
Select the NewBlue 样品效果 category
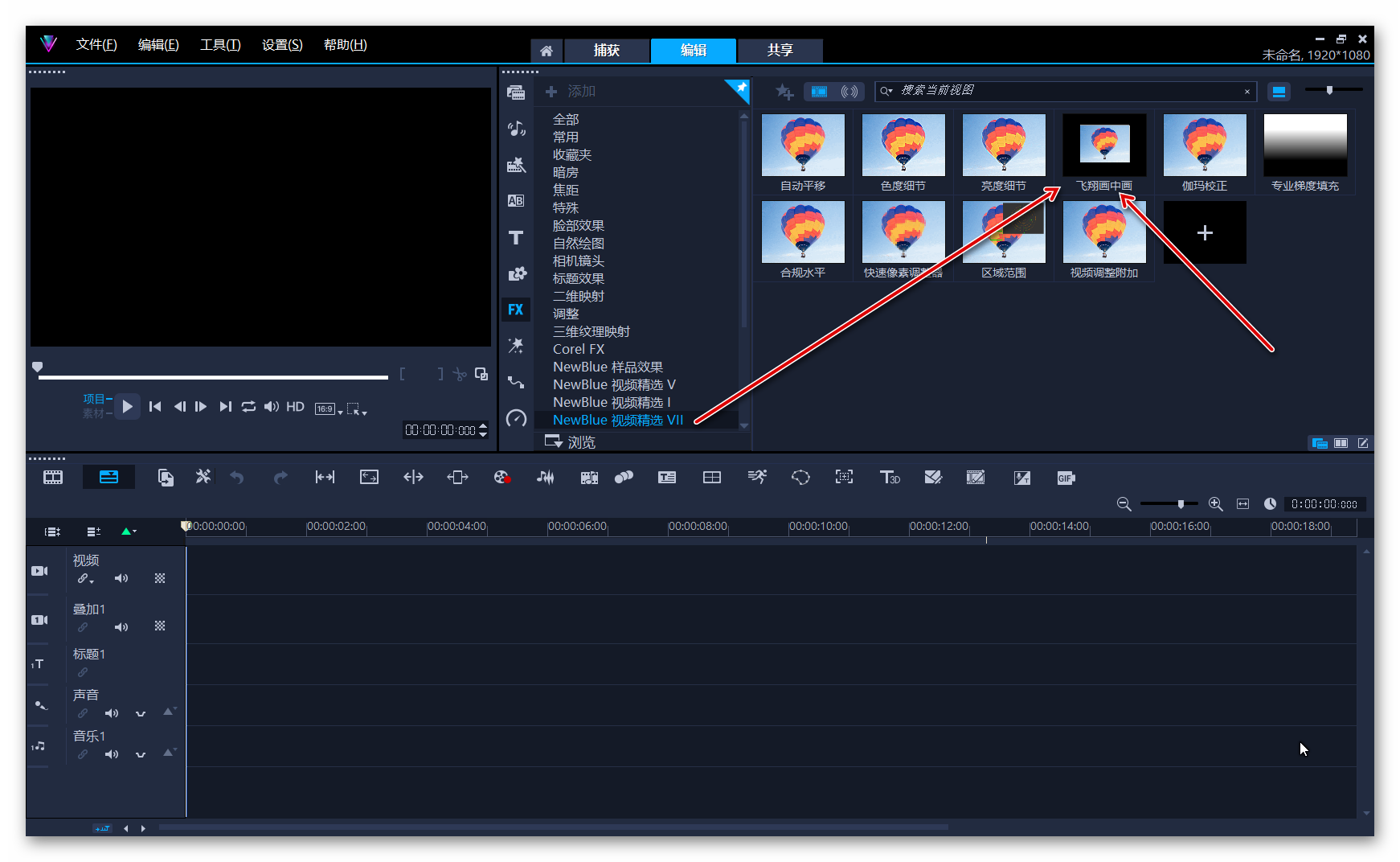point(608,367)
